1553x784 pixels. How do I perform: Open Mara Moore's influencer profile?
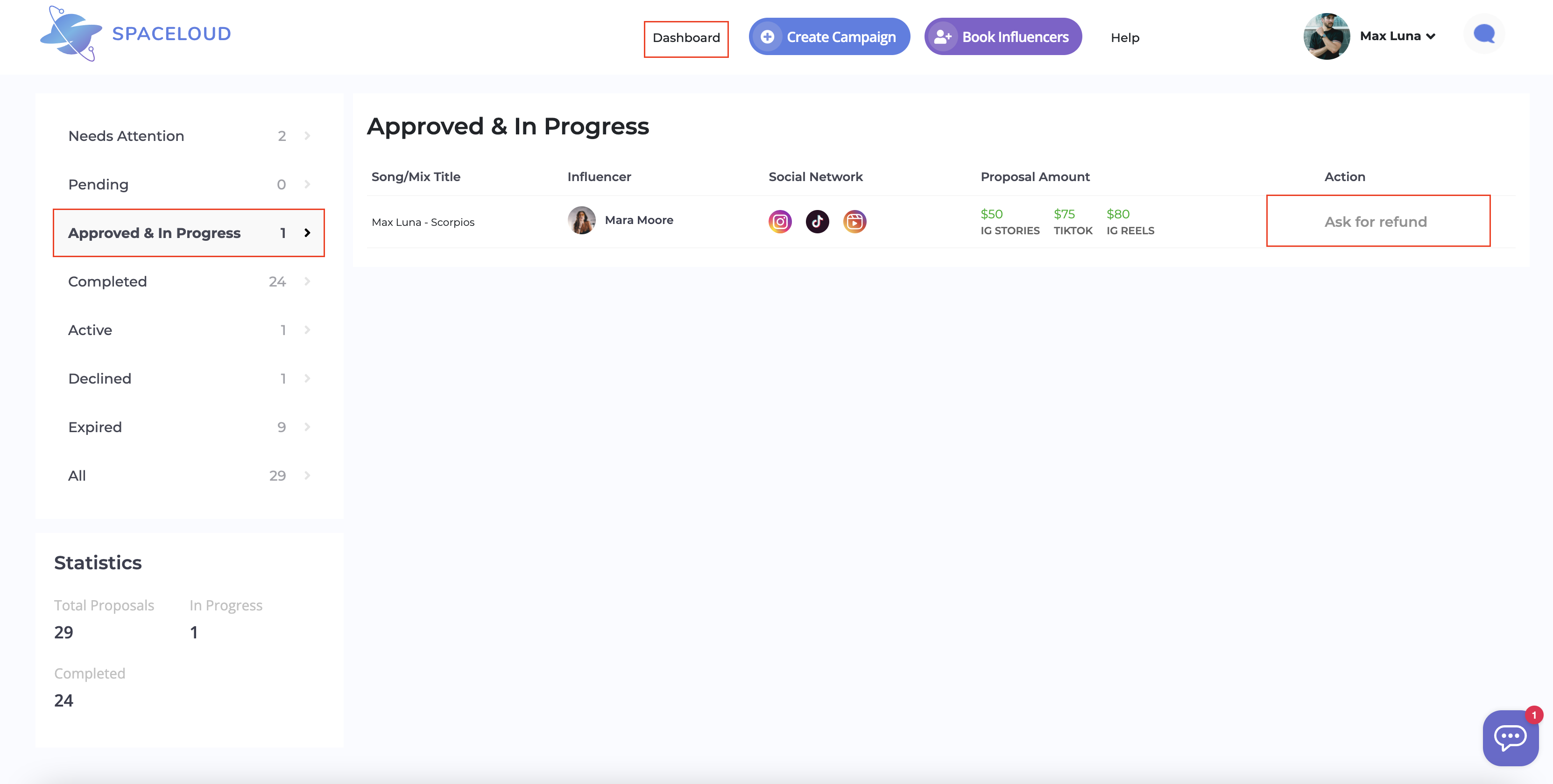click(x=638, y=220)
